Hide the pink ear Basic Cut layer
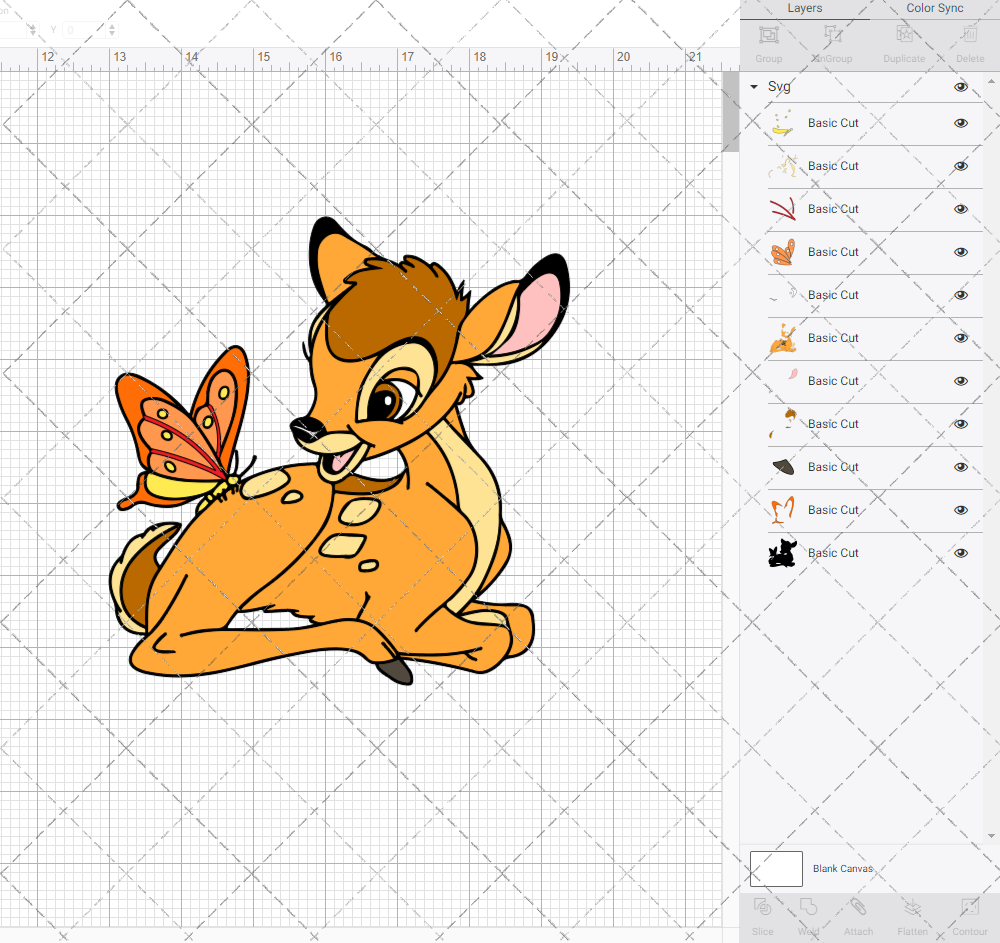This screenshot has height=943, width=1000. [x=961, y=381]
